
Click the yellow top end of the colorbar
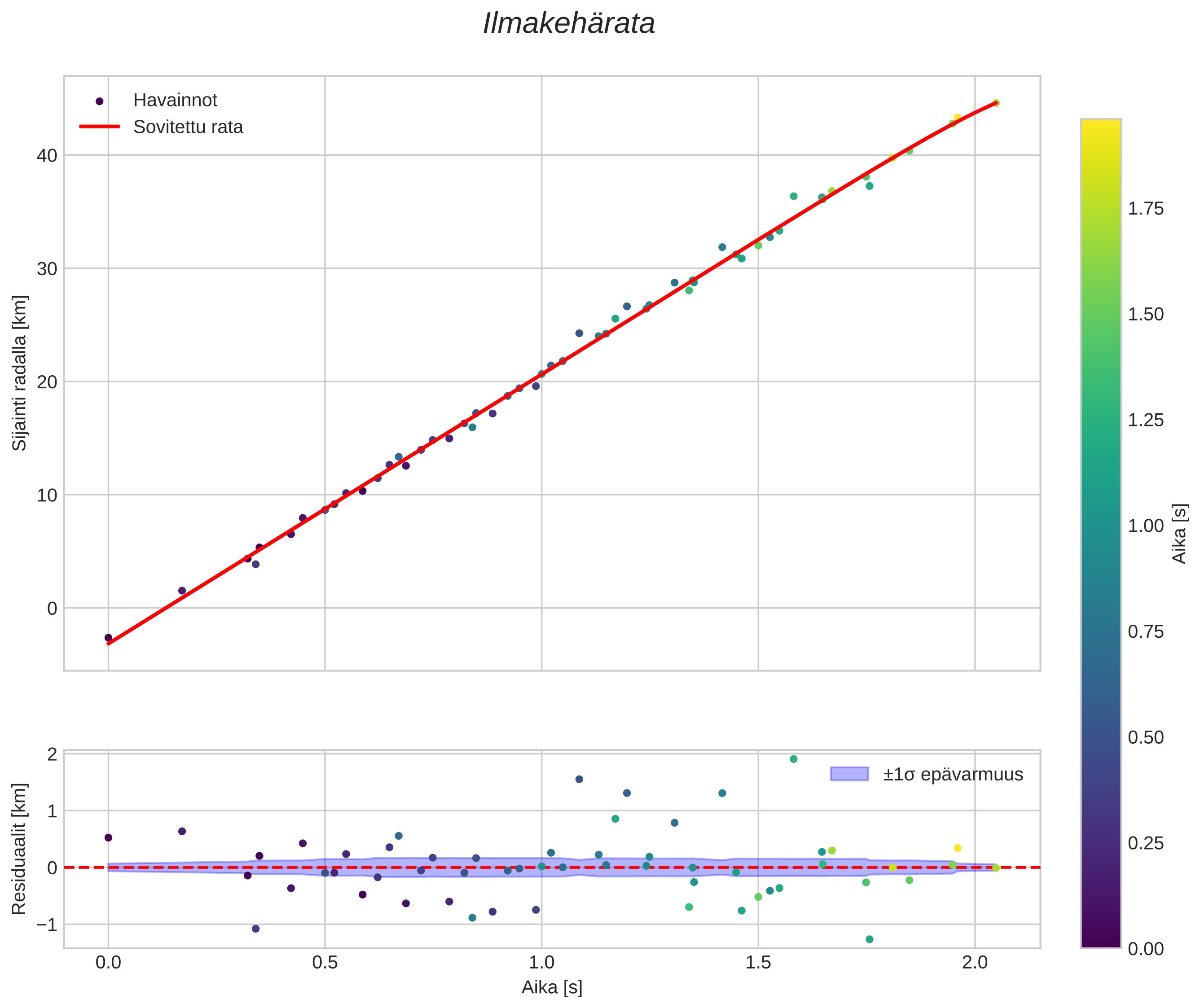(1100, 127)
